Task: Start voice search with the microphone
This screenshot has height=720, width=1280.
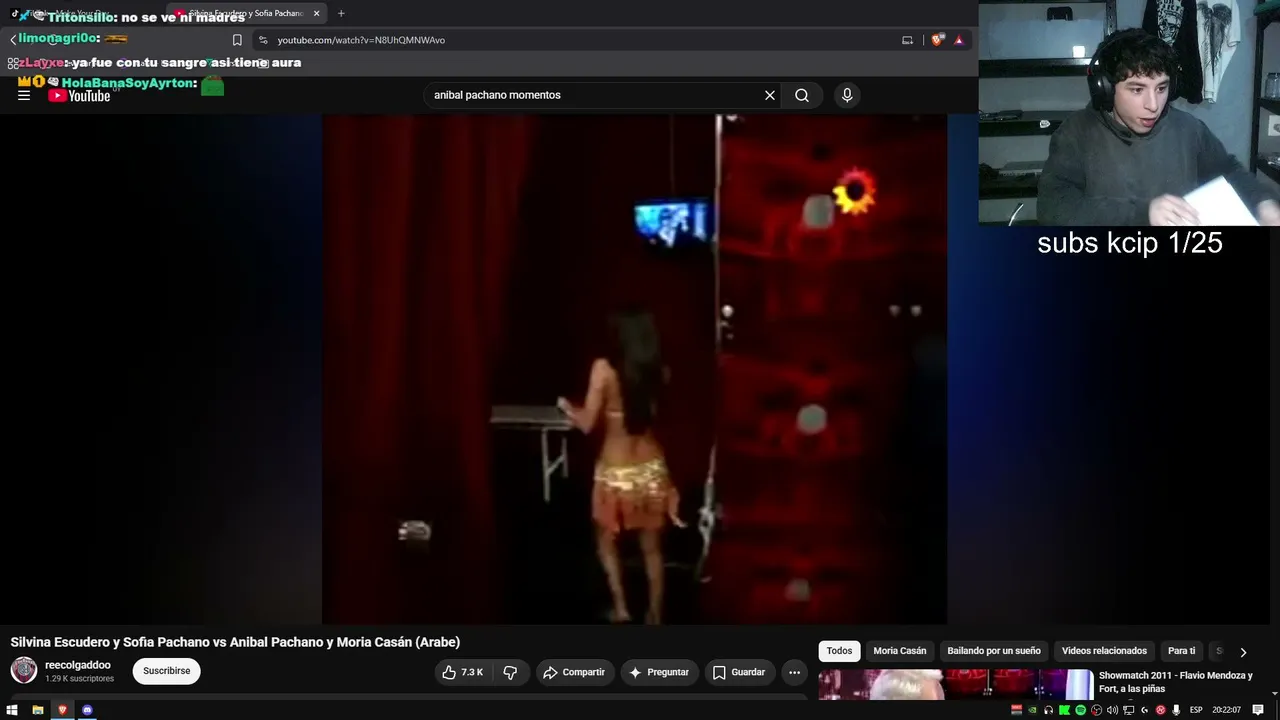Action: [x=847, y=95]
